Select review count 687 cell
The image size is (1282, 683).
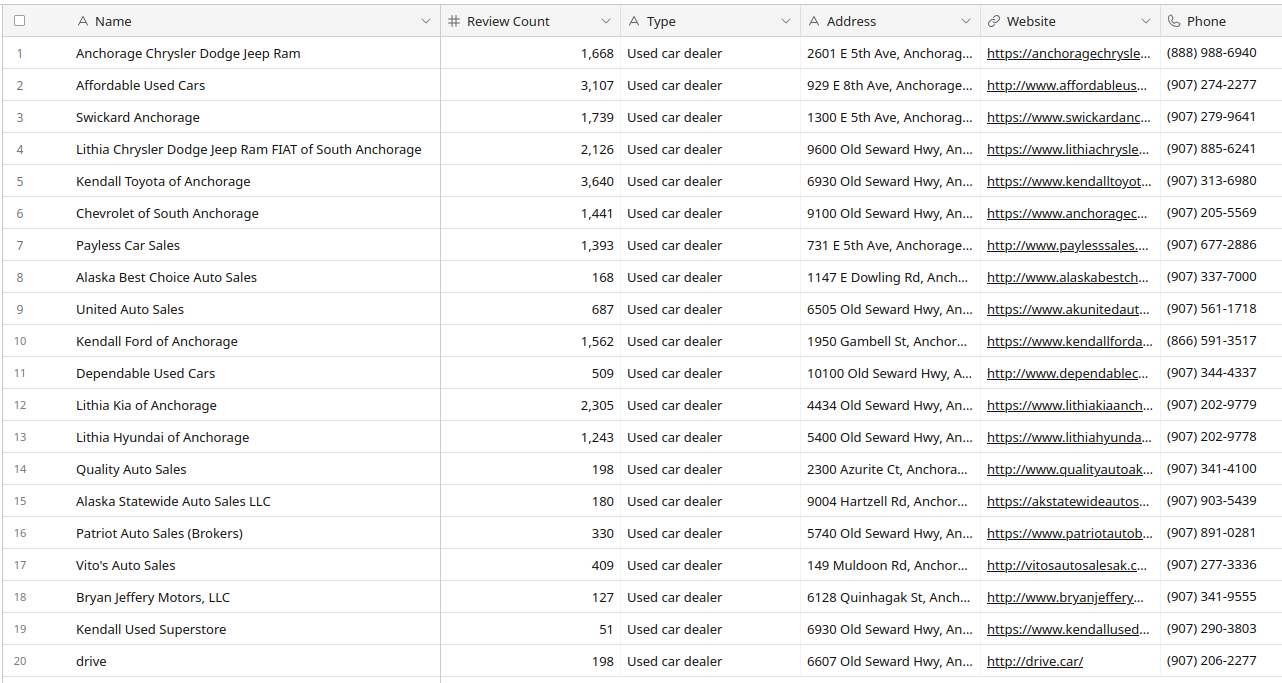tap(531, 309)
